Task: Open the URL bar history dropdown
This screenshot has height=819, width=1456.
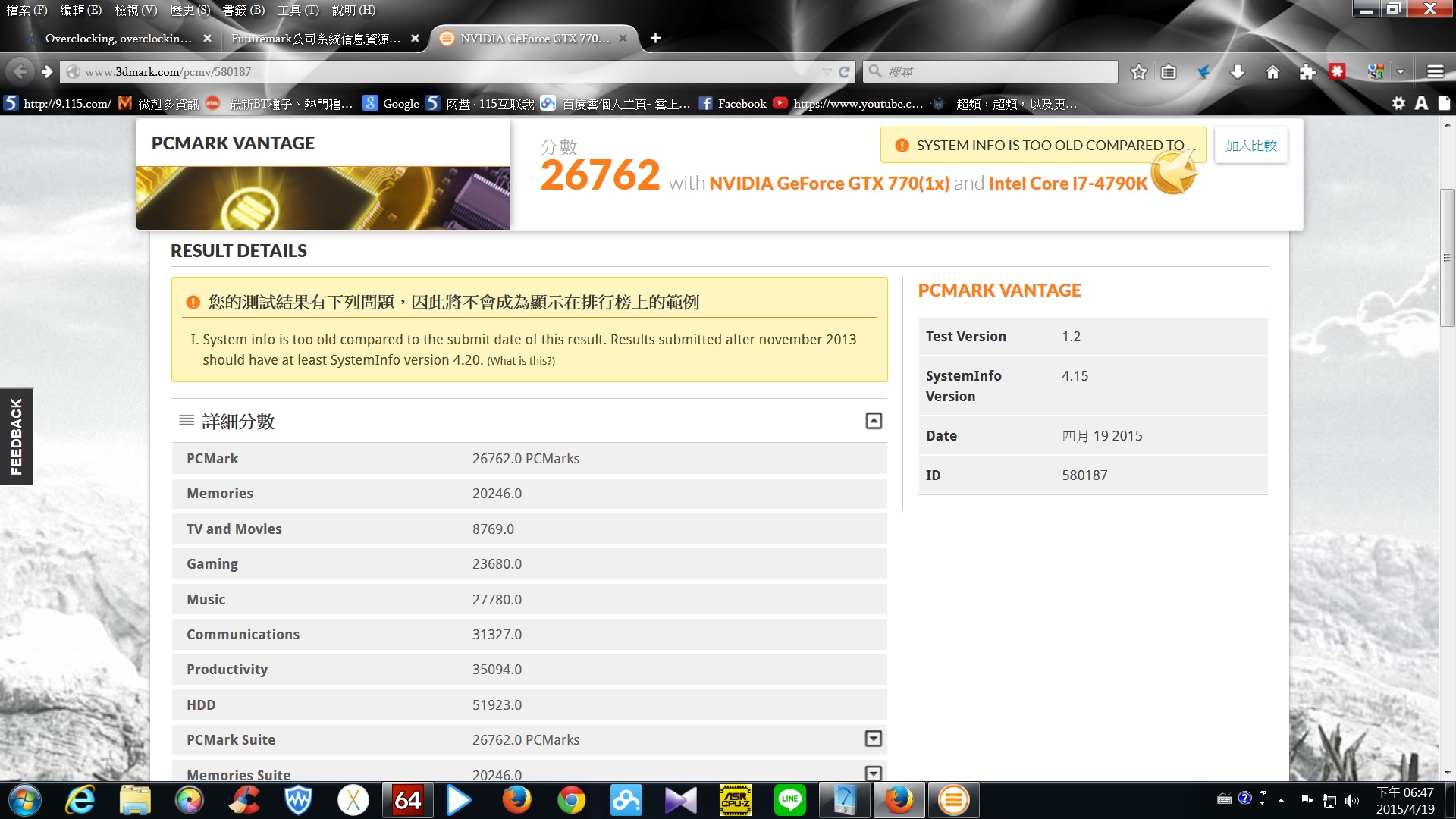Action: point(827,71)
